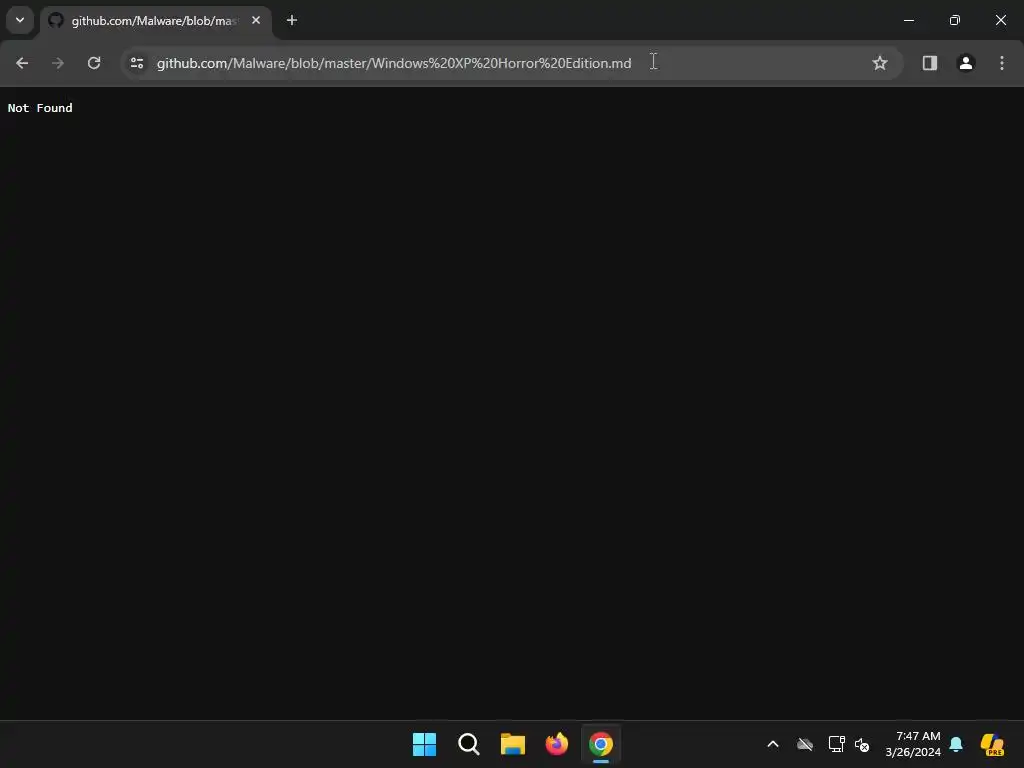Click the cloud sync tray icon

tap(805, 744)
